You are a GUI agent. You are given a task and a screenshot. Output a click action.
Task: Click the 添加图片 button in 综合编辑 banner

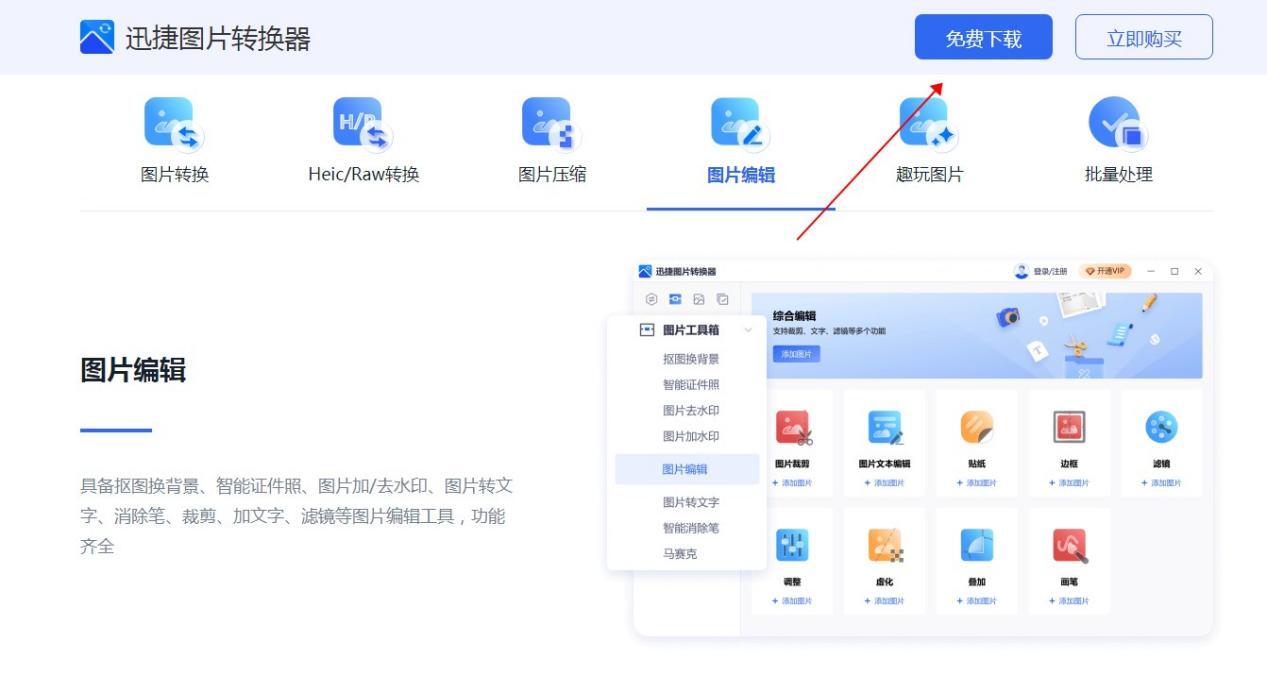(796, 354)
